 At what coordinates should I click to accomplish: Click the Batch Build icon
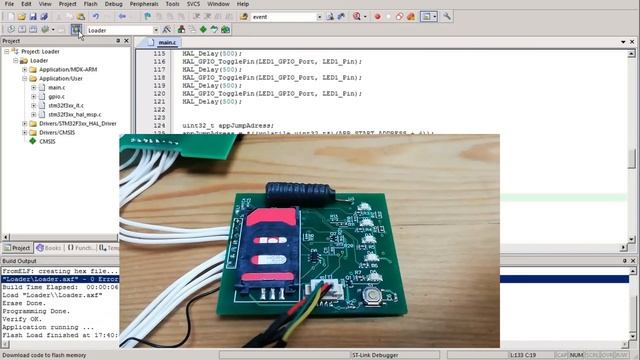[x=45, y=29]
